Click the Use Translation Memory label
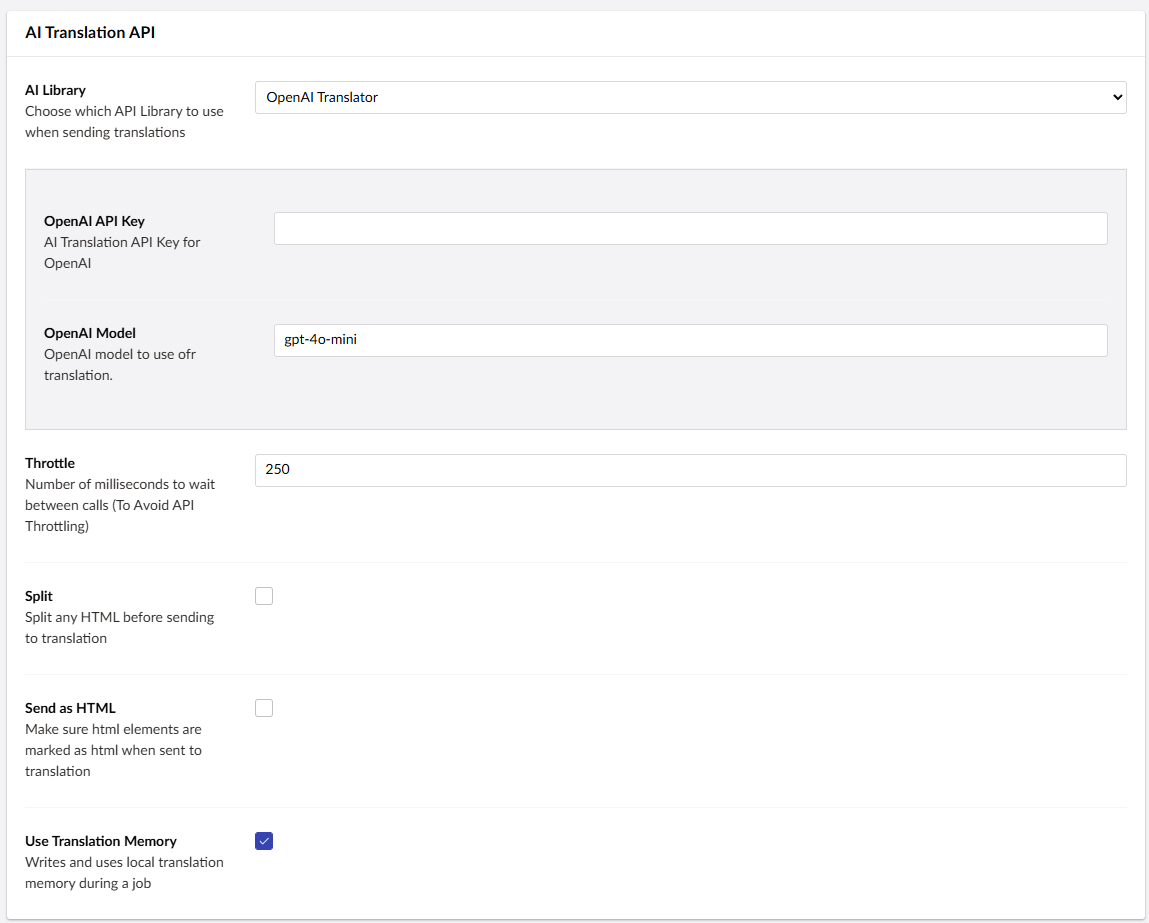The width and height of the screenshot is (1149, 923). pyautogui.click(x=101, y=841)
